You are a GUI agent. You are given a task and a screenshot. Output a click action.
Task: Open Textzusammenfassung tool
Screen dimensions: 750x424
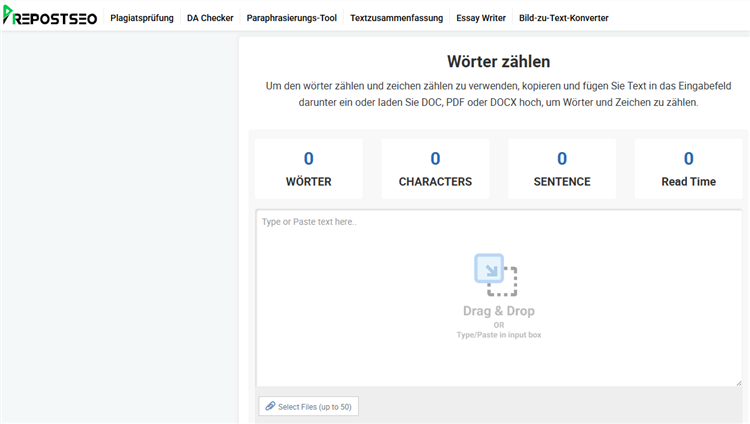pyautogui.click(x=397, y=18)
